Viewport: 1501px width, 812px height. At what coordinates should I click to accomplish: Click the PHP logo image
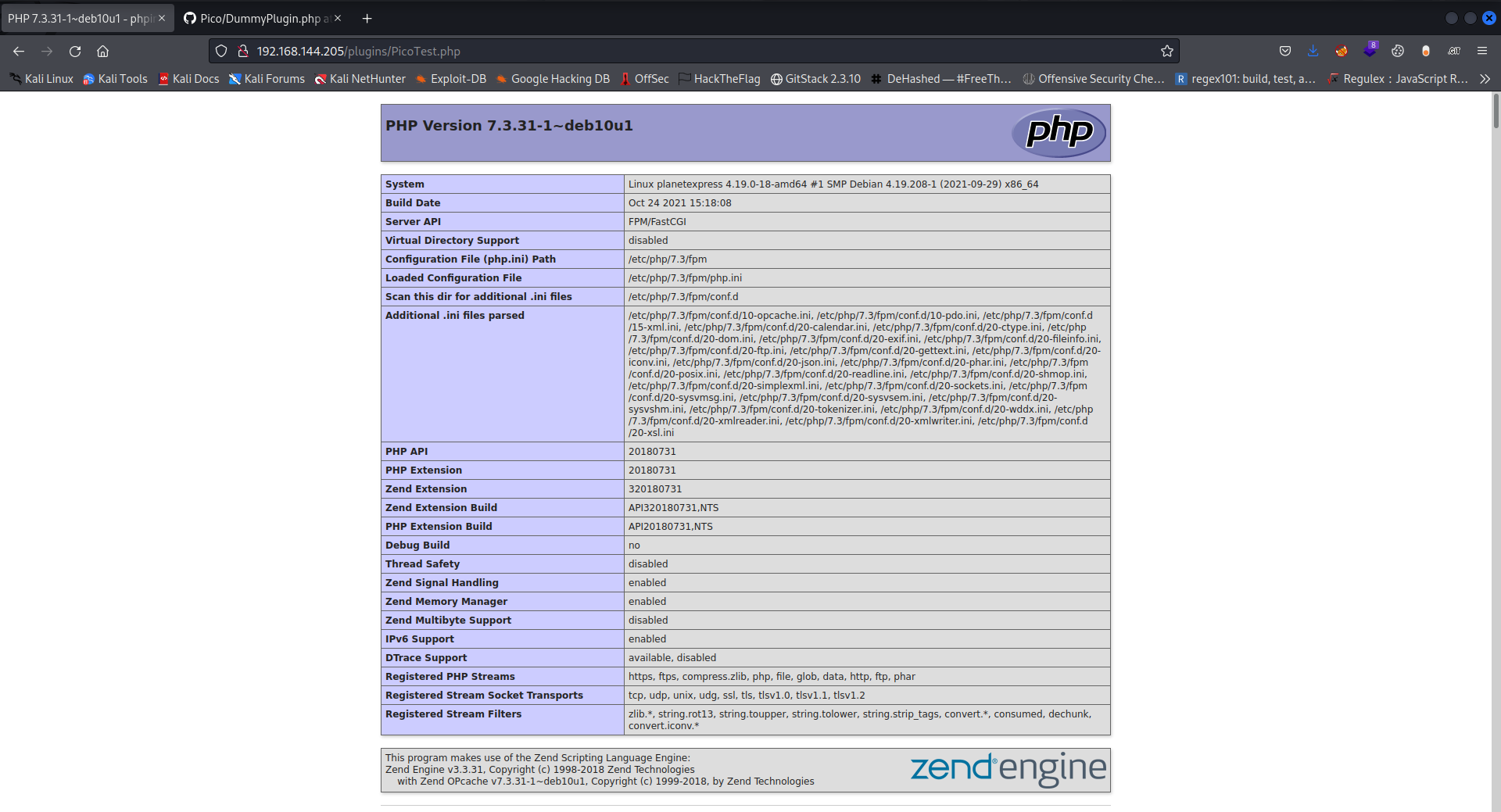1059,132
